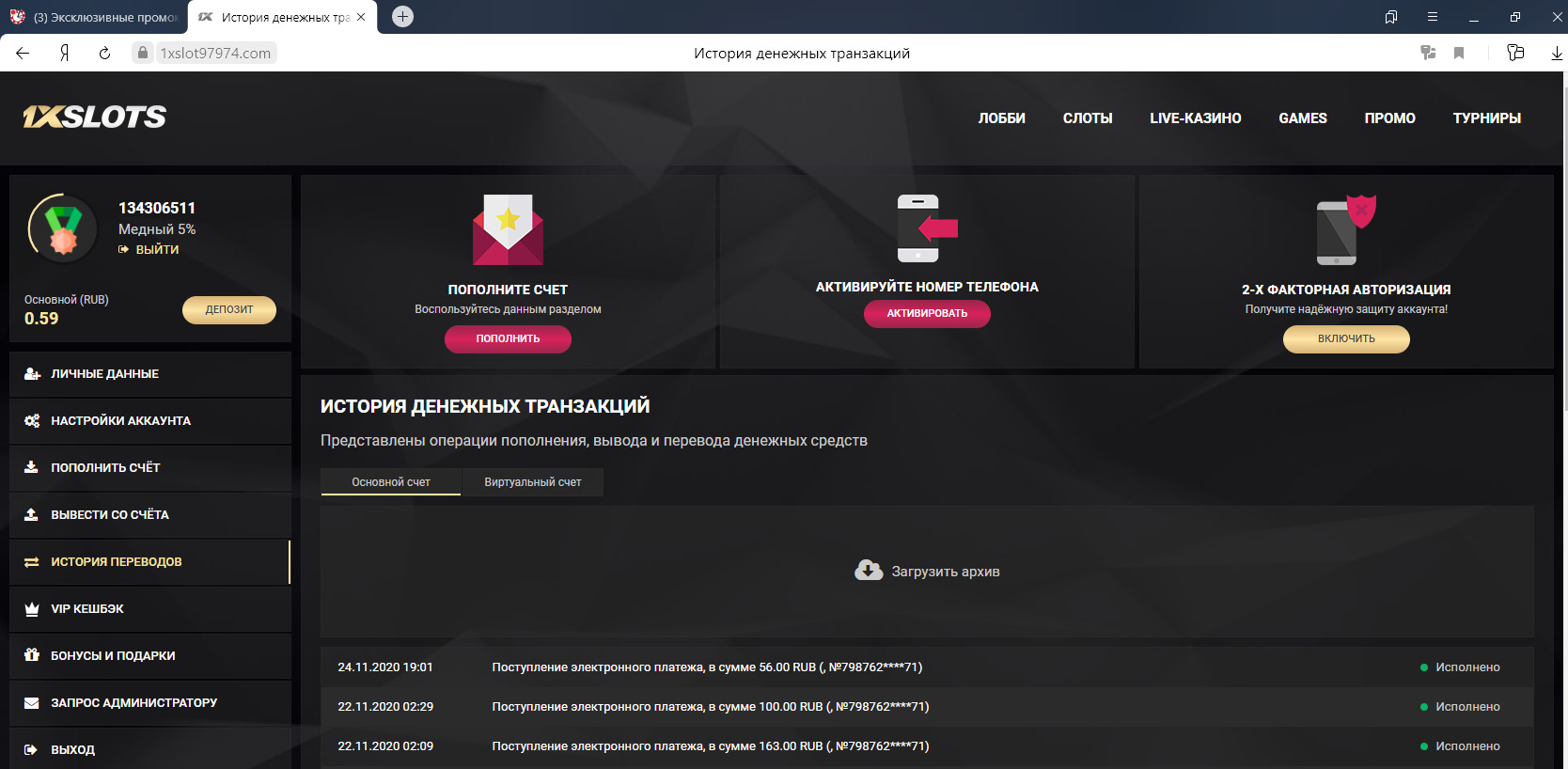Click the two-factor shield phone icon
Screen dimensions: 1568x769
click(1346, 230)
